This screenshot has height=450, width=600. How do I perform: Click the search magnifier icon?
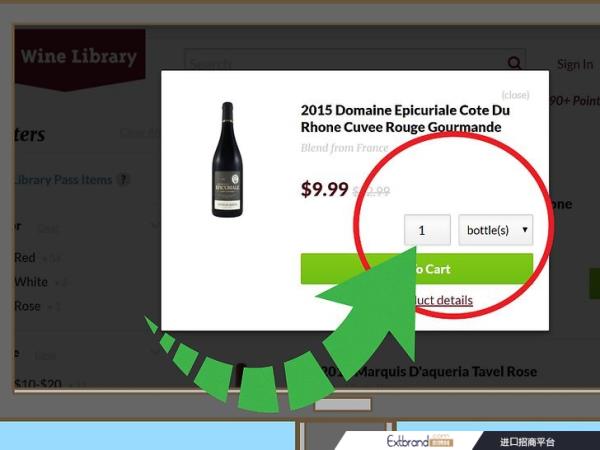[515, 62]
